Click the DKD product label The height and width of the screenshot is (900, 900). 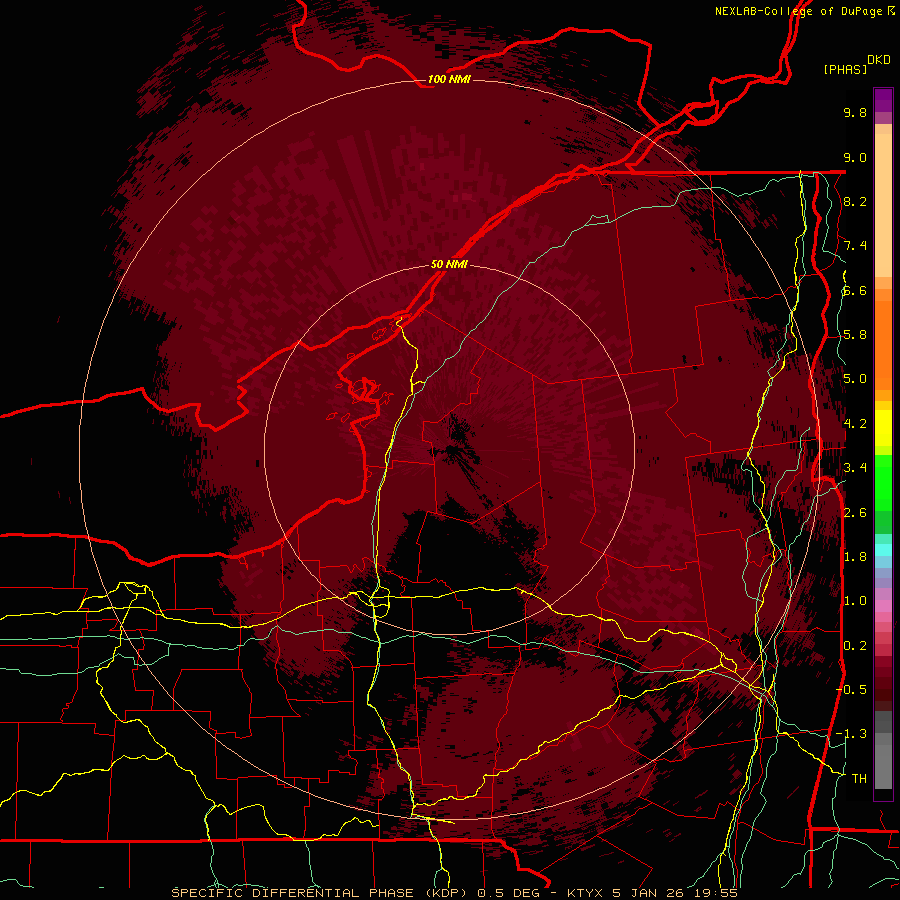pos(879,60)
